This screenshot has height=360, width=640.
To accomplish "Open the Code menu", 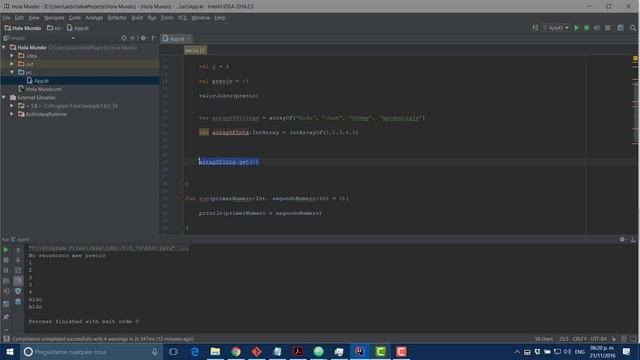I will point(75,18).
